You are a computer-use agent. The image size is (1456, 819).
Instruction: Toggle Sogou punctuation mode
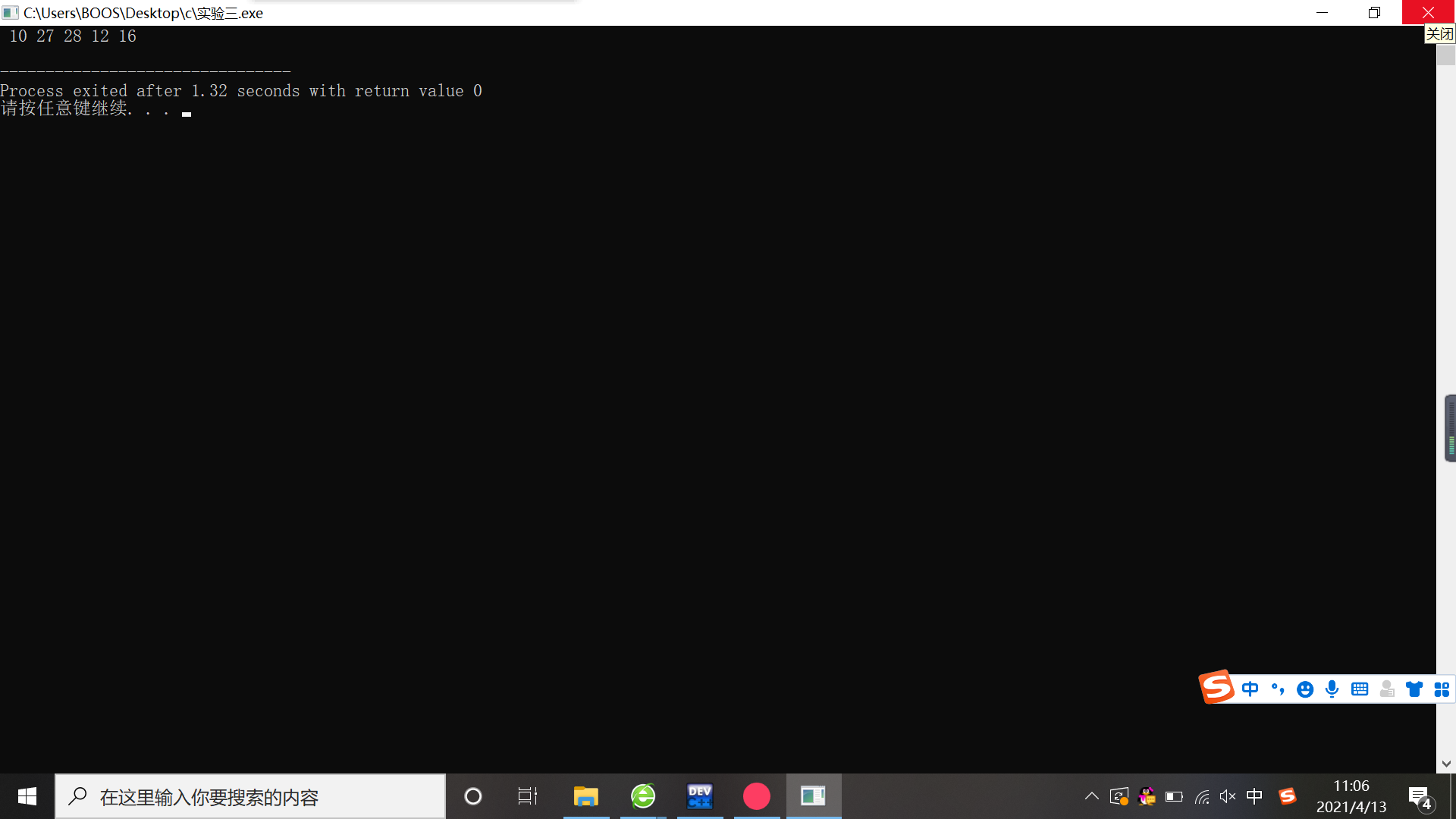[1277, 689]
